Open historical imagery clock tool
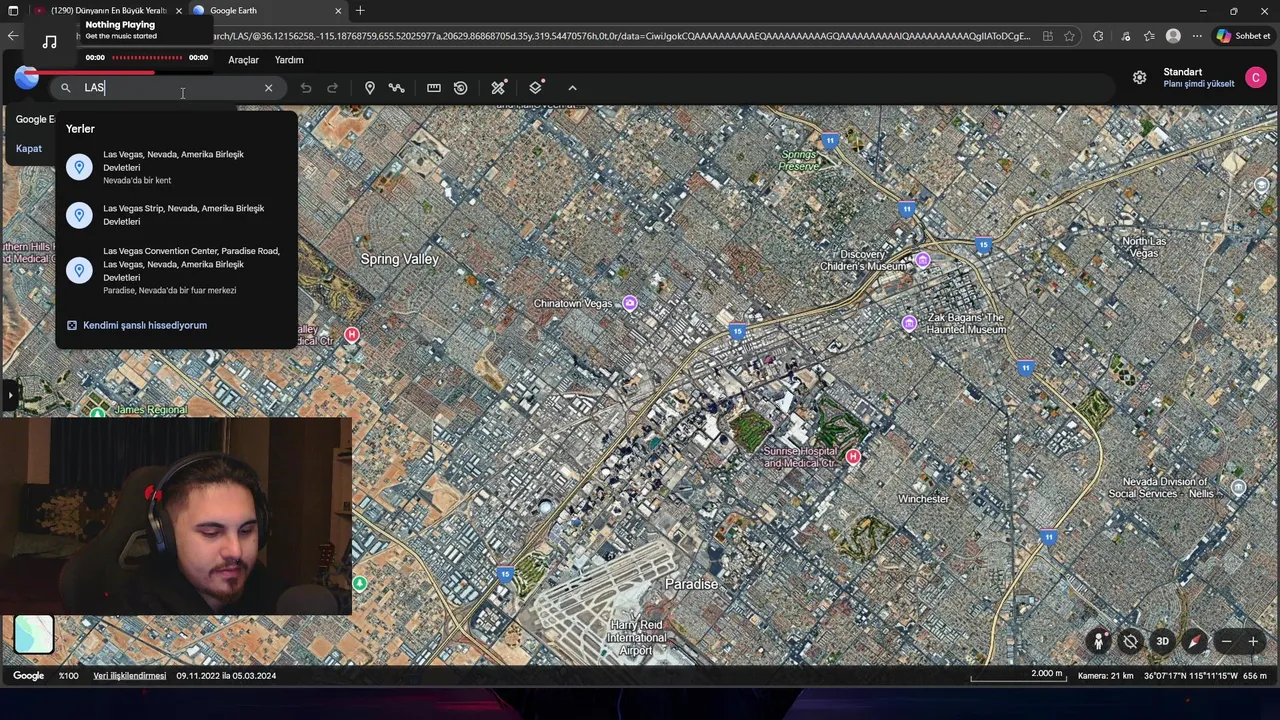The height and width of the screenshot is (720, 1280). pyautogui.click(x=461, y=88)
